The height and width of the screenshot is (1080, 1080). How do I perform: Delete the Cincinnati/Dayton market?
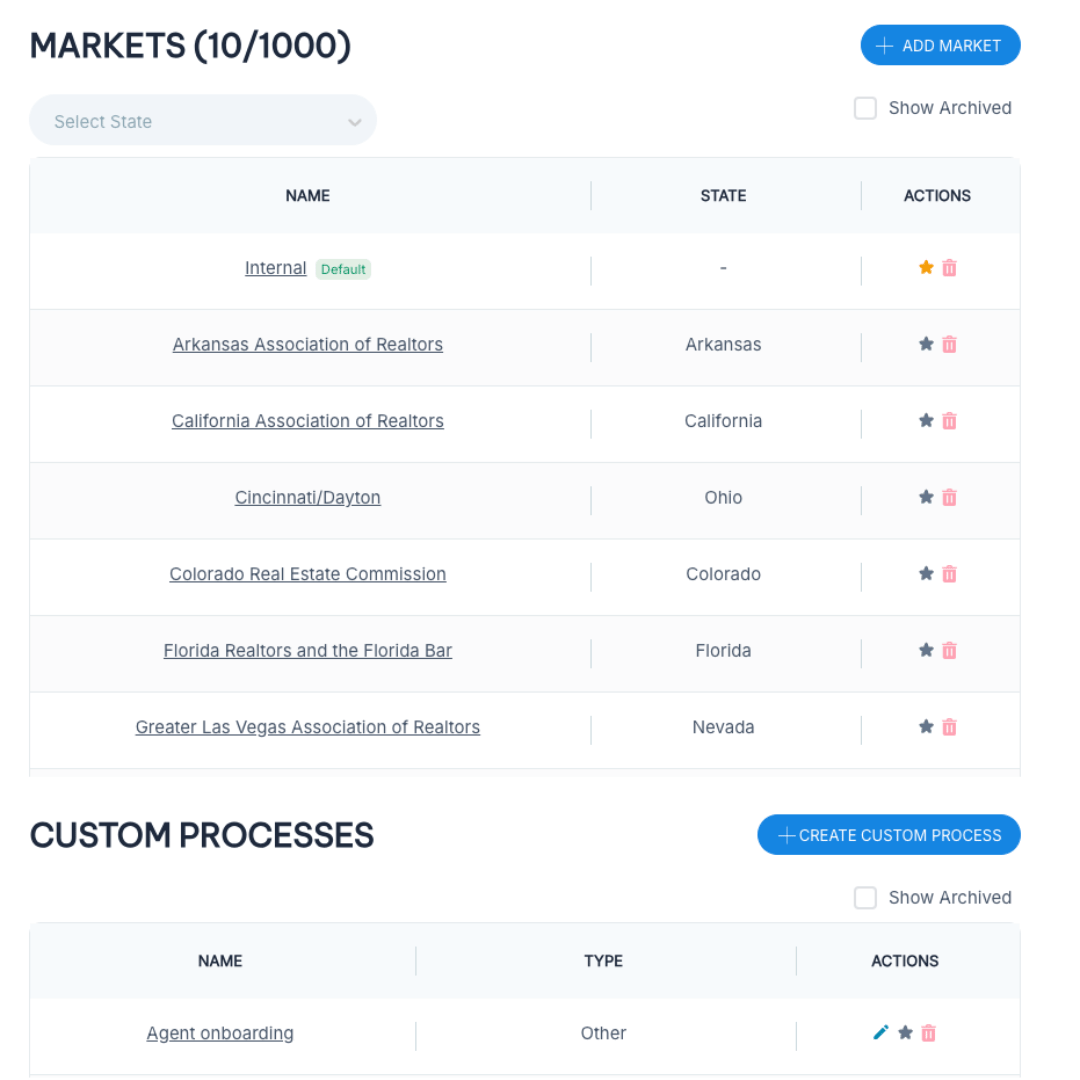click(x=950, y=497)
